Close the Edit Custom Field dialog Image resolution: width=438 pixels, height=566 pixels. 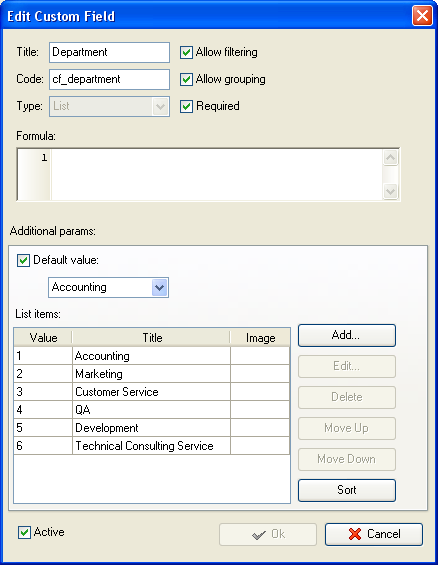pos(422,16)
